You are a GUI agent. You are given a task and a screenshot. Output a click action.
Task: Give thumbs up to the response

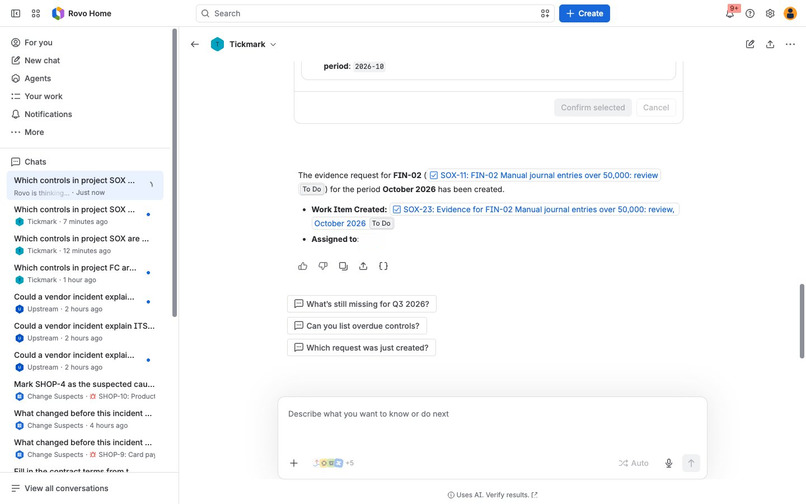point(302,266)
